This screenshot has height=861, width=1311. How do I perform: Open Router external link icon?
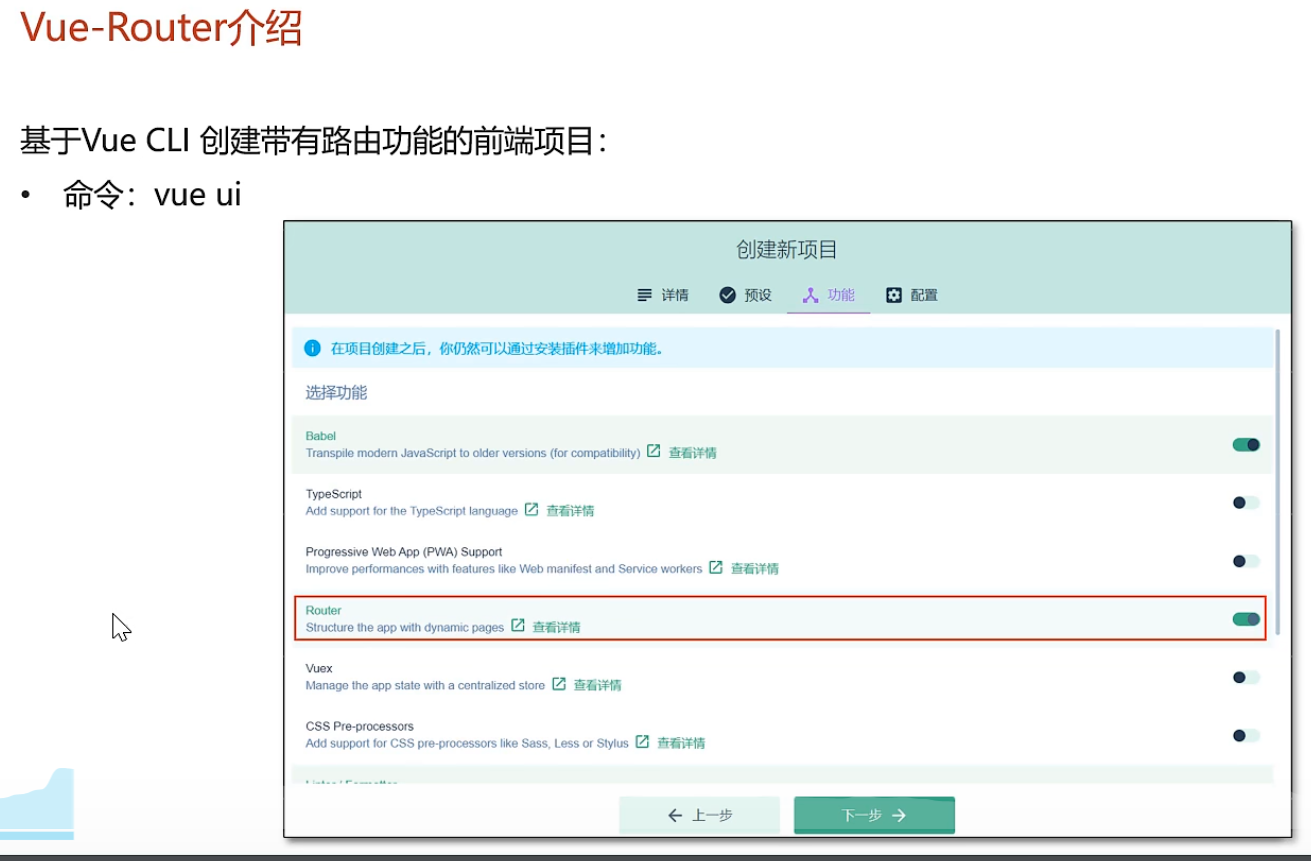[517, 625]
